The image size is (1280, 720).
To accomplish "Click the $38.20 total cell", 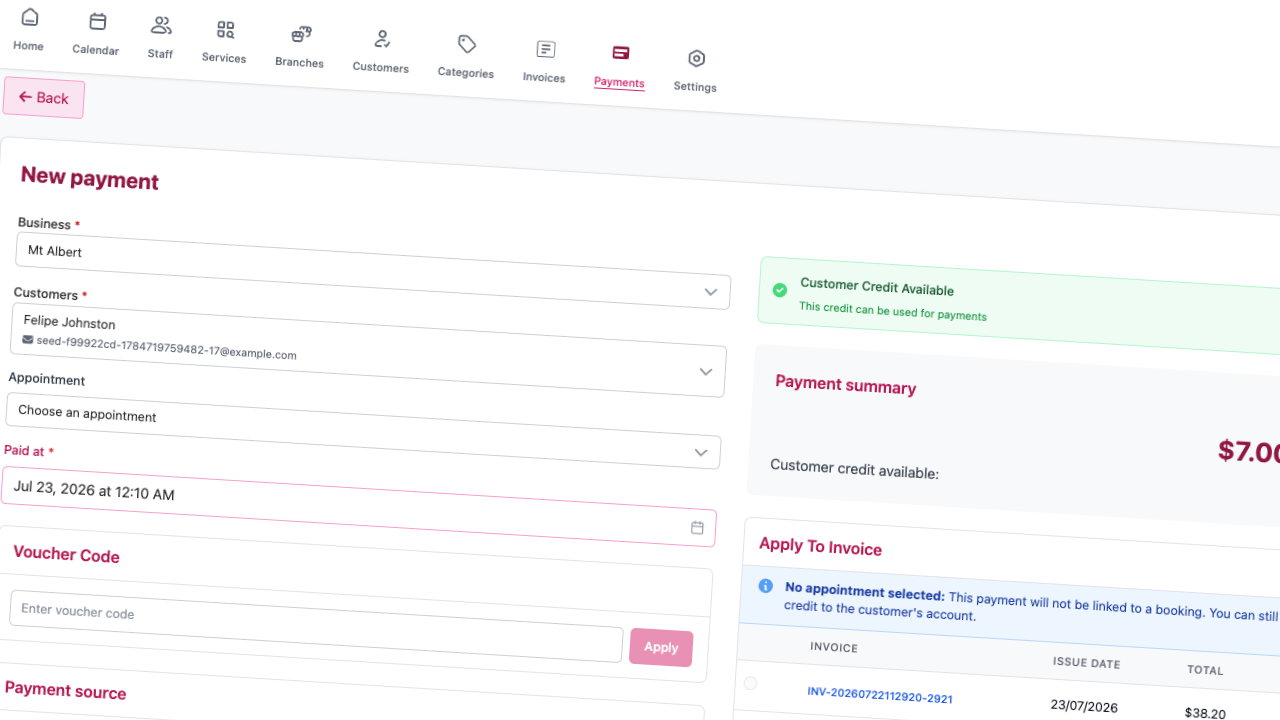I will point(1205,711).
